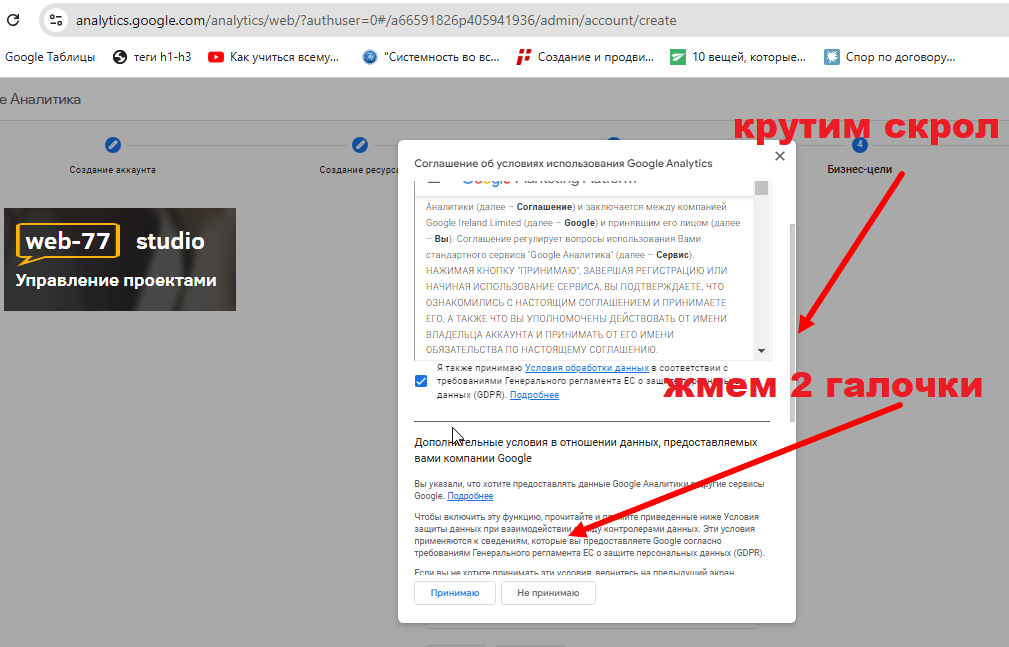This screenshot has width=1009, height=647.
Task: Open Подробнее link after GDPR text
Action: (534, 395)
